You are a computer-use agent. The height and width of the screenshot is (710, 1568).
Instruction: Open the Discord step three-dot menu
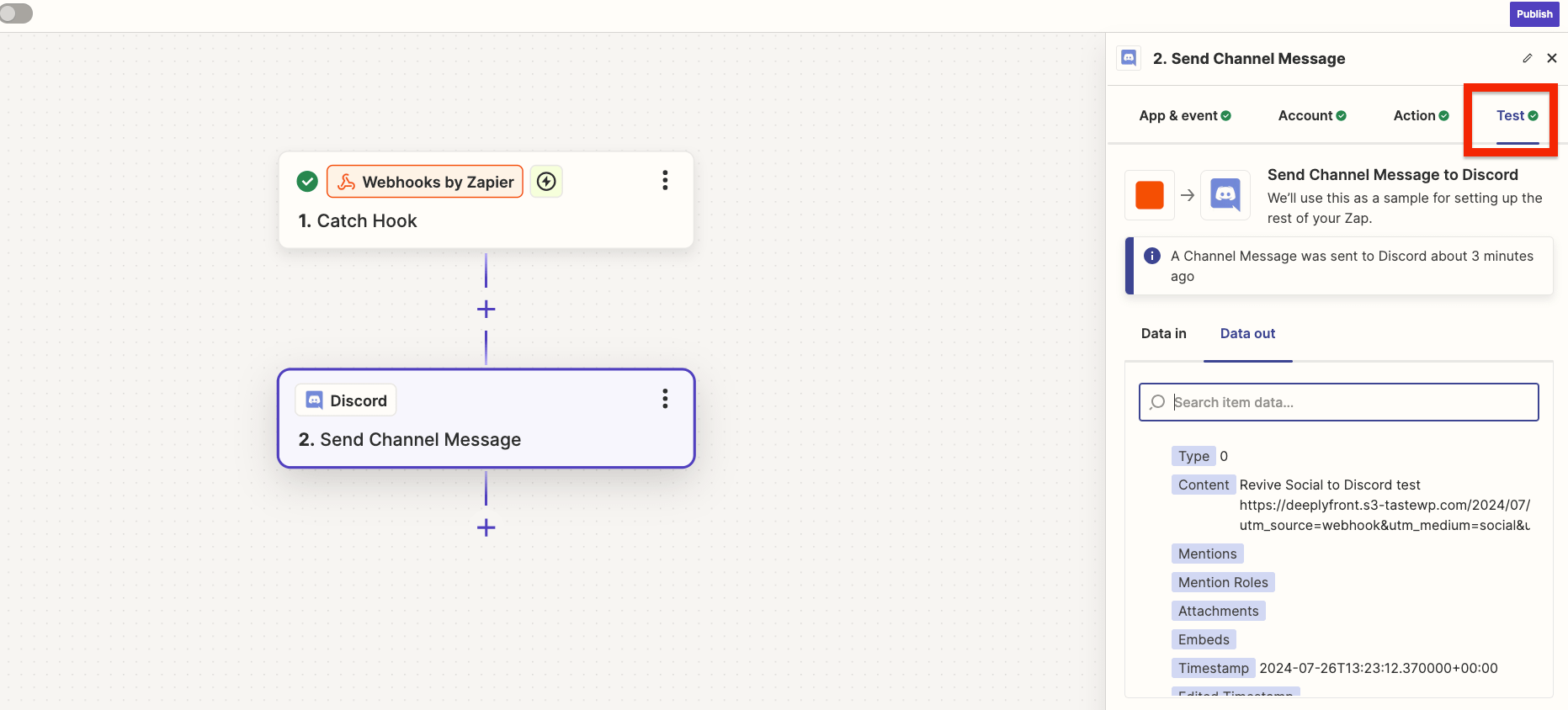pyautogui.click(x=665, y=399)
